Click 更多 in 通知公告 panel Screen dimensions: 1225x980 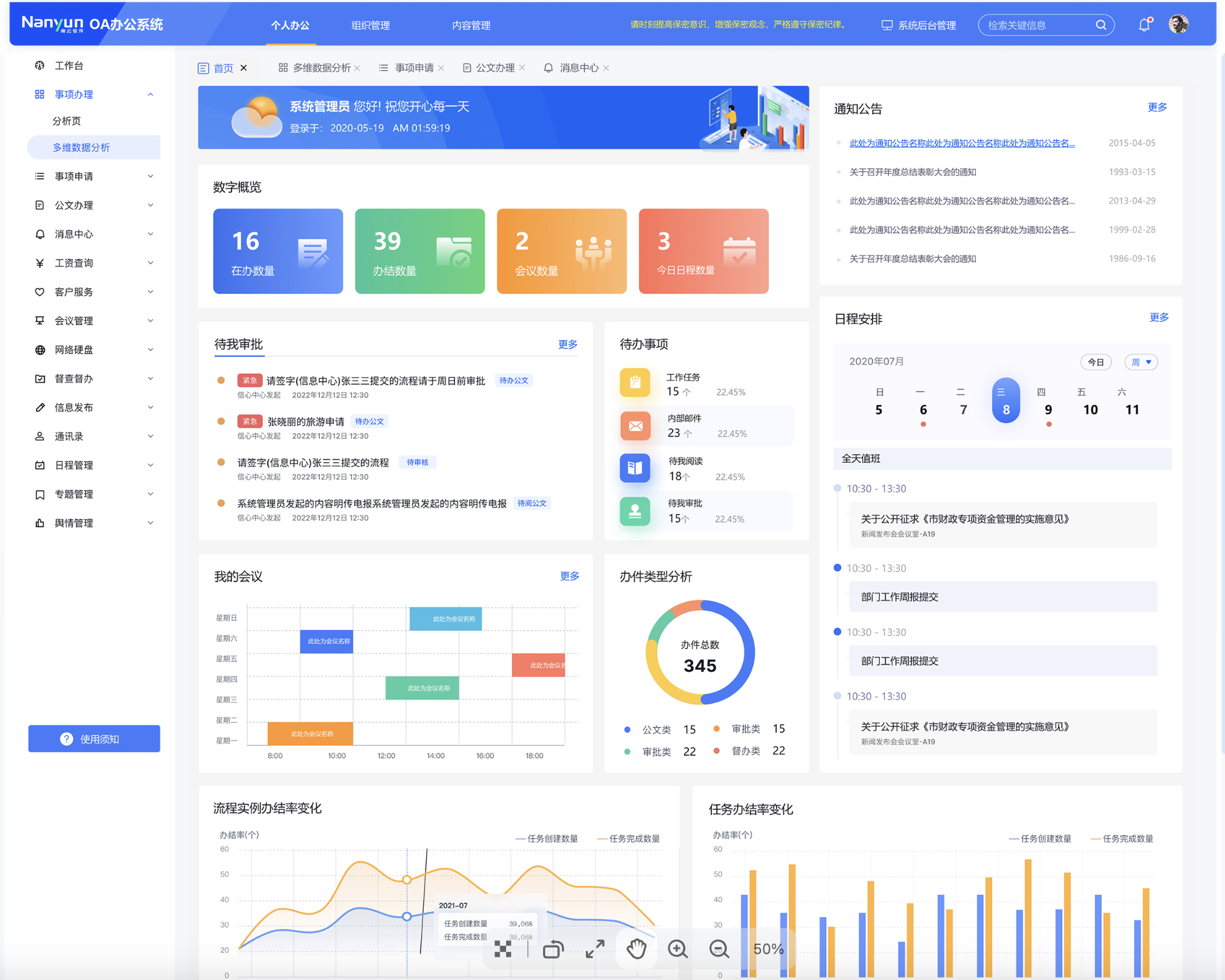click(x=1157, y=107)
